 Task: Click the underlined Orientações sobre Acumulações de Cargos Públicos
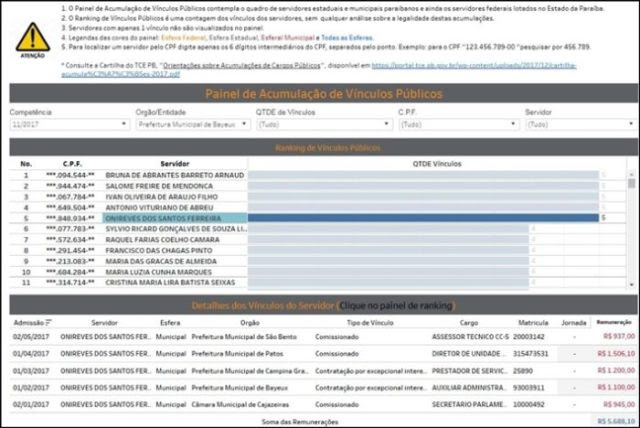click(241, 65)
